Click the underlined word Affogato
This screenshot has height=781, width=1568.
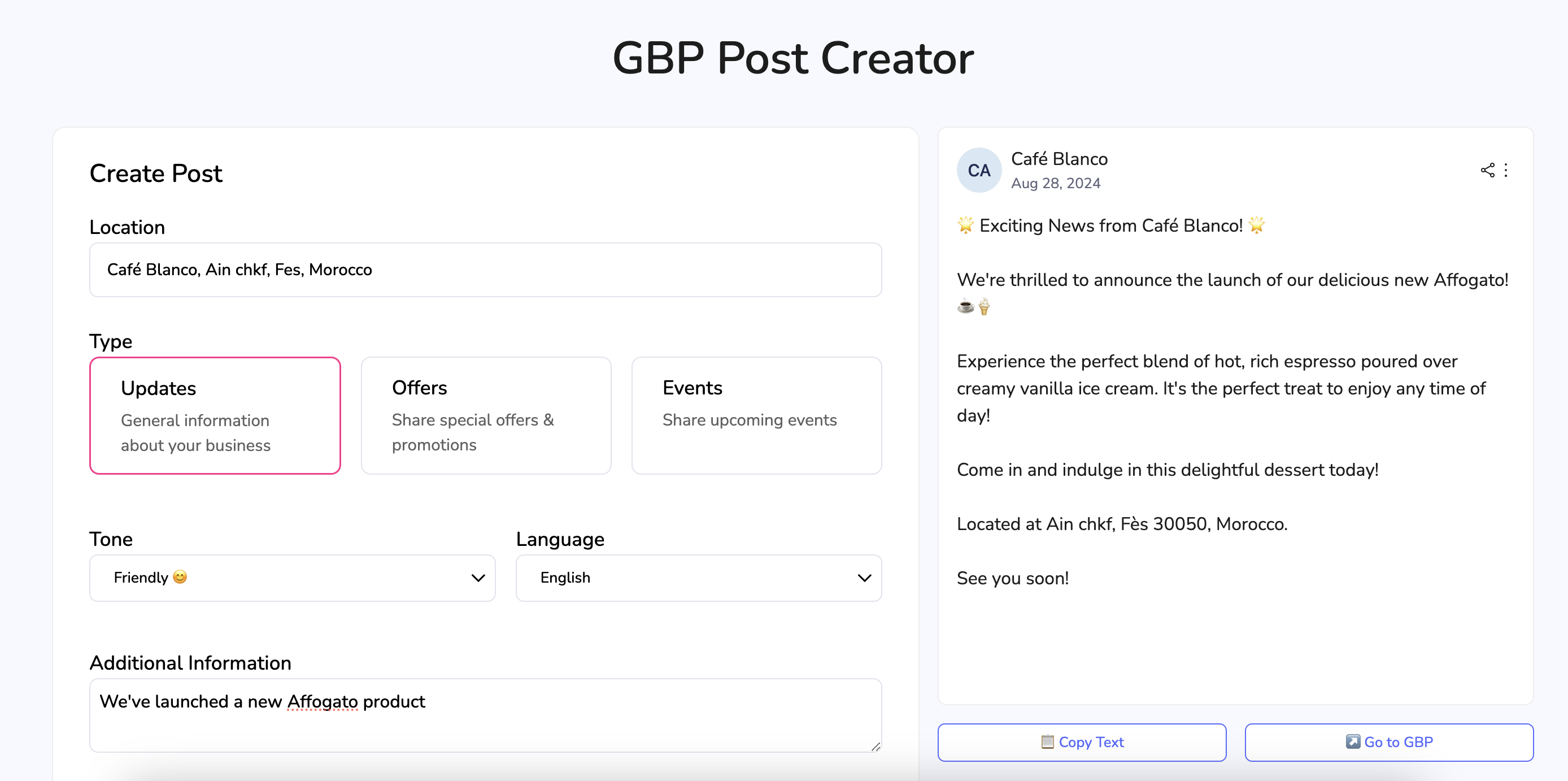tap(322, 701)
